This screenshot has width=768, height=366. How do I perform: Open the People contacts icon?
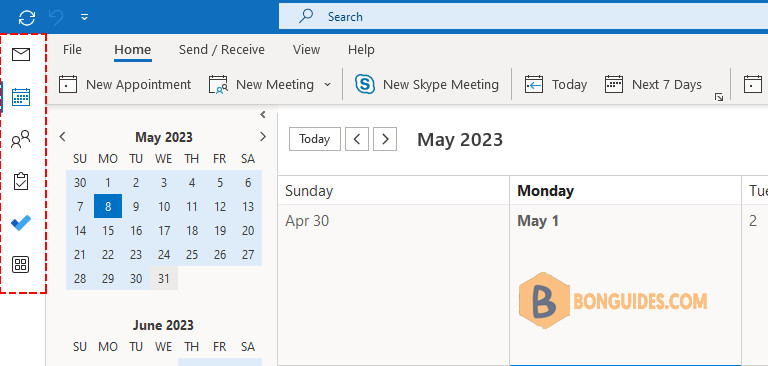pos(21,140)
